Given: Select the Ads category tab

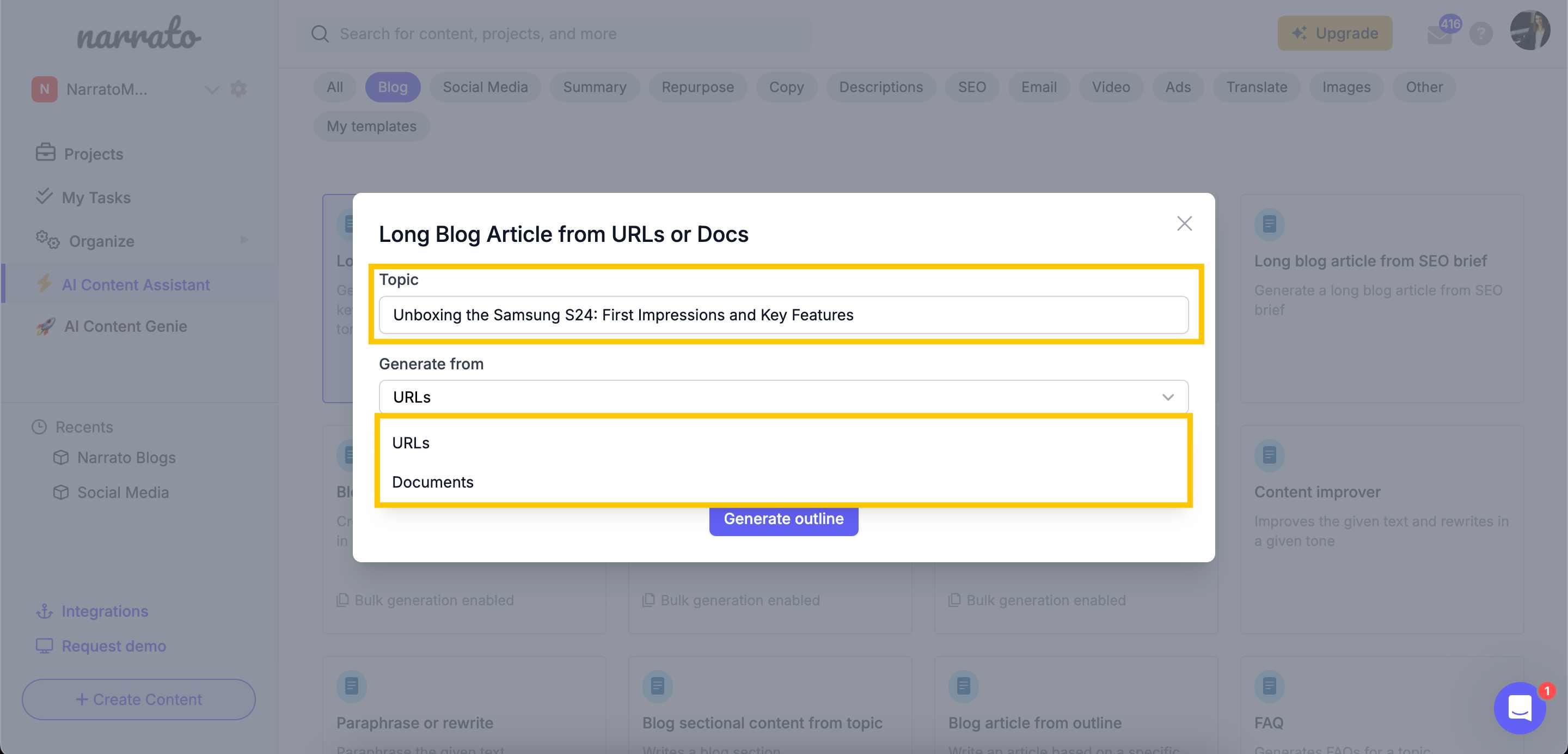Looking at the screenshot, I should [x=1178, y=87].
